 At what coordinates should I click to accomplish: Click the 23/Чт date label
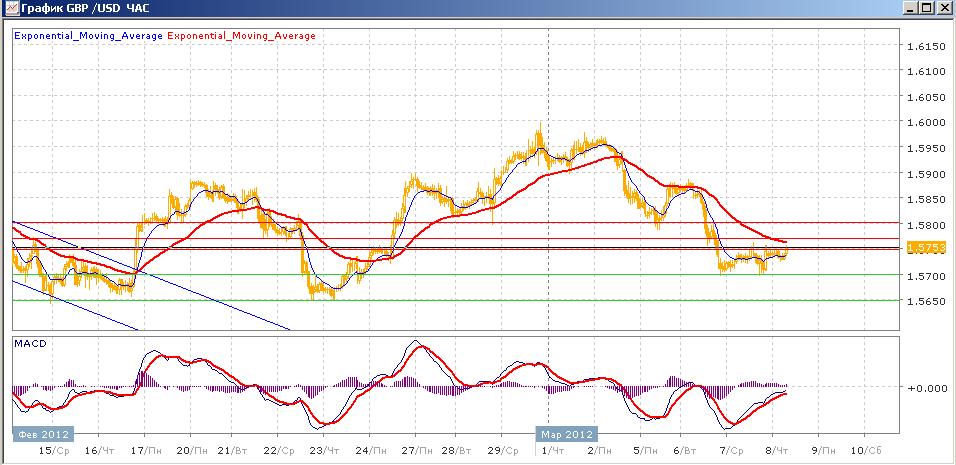324,451
